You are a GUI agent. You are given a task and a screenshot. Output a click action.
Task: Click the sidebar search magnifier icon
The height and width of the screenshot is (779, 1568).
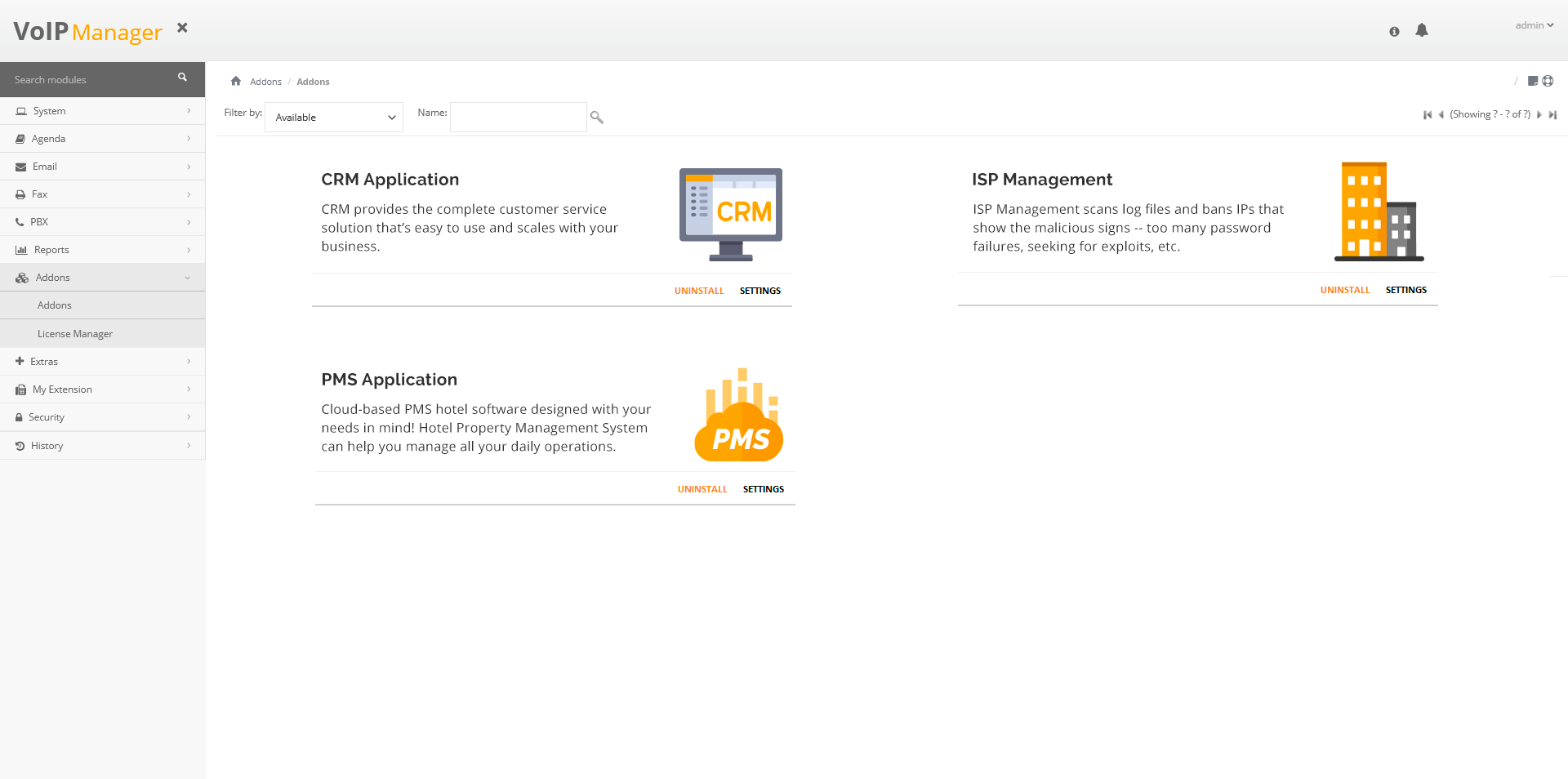(x=182, y=78)
